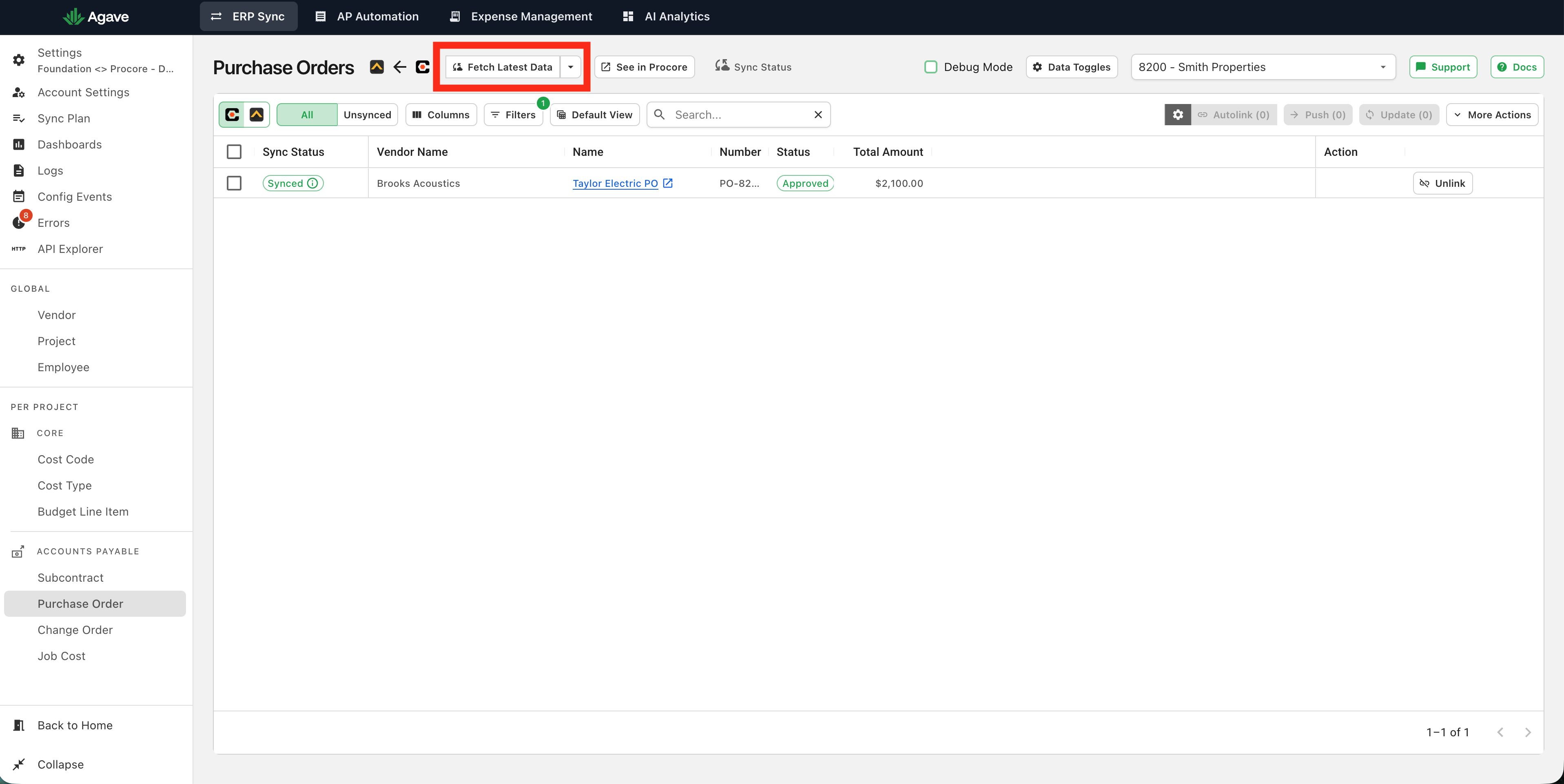
Task: Click Push (0) button
Action: pos(1318,115)
